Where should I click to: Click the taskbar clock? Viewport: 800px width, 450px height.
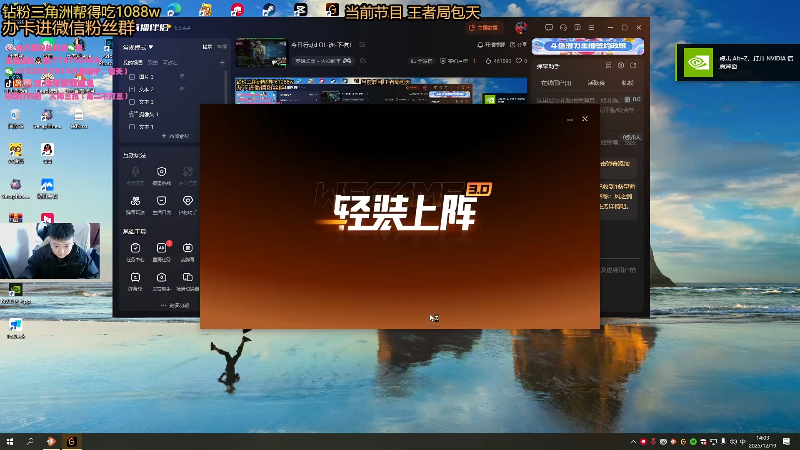click(763, 441)
